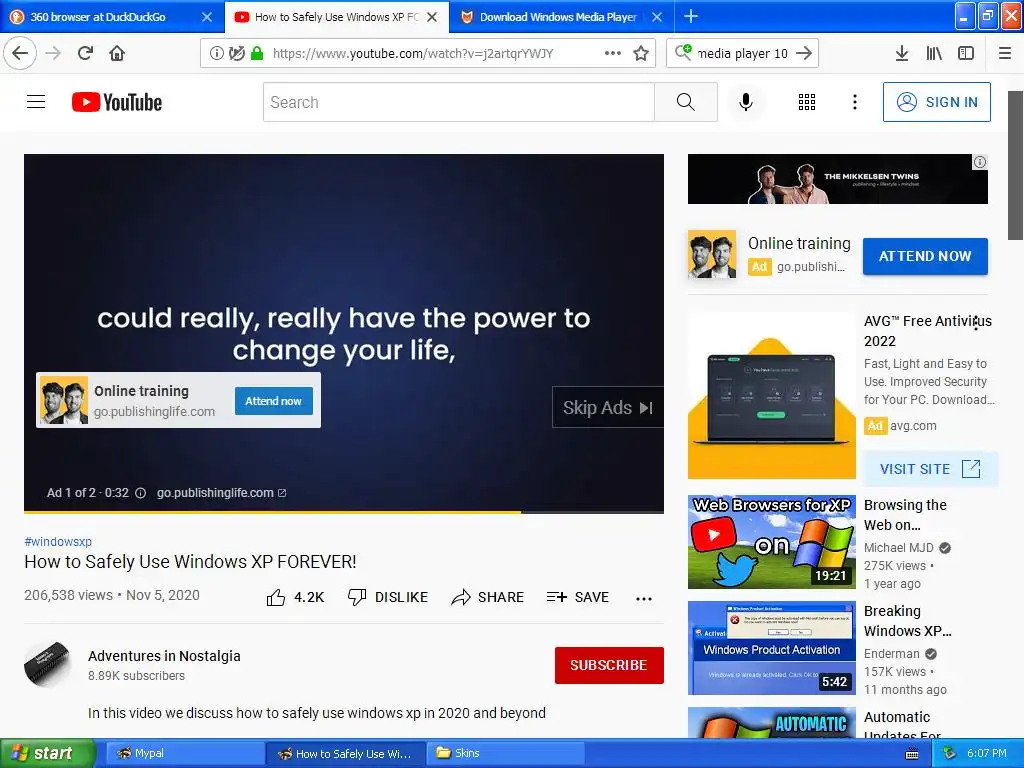
Task: Open the browser home page
Action: 117,53
